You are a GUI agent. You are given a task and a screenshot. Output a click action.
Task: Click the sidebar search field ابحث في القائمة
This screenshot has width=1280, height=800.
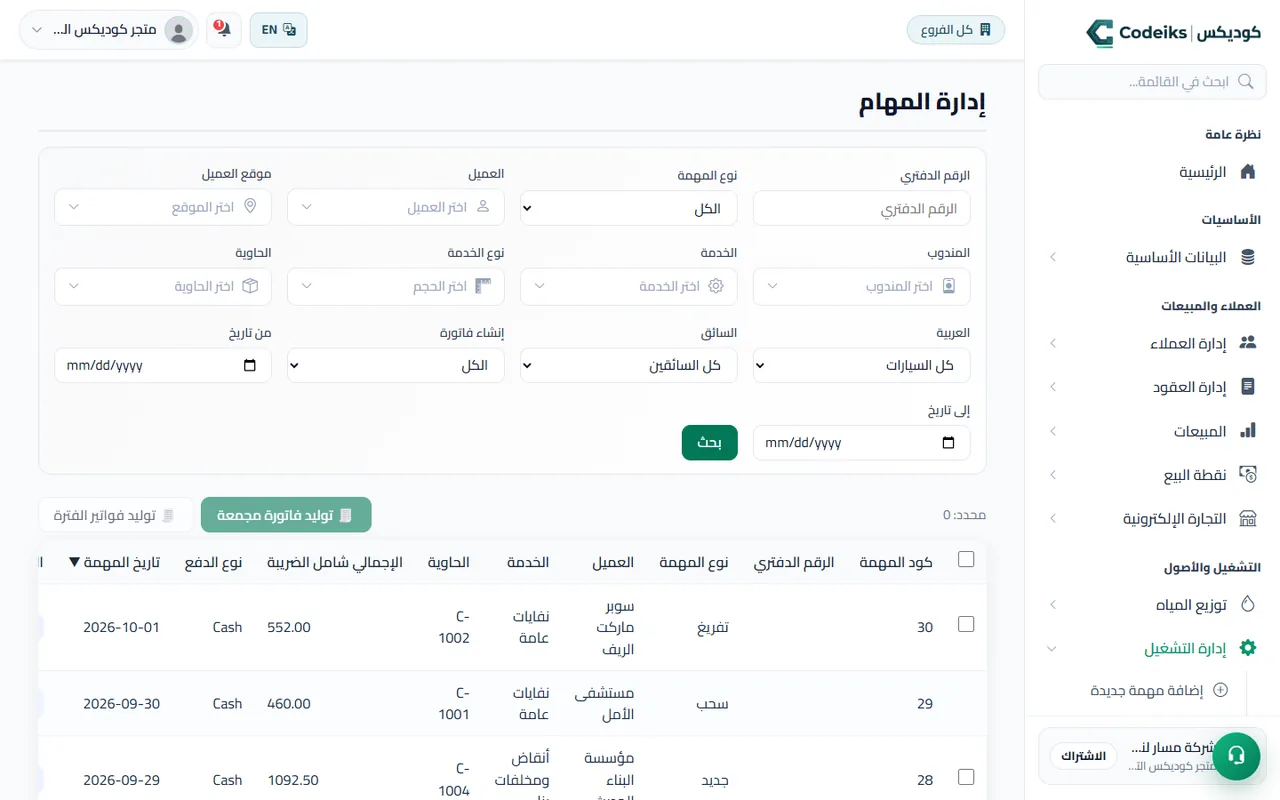[1152, 82]
